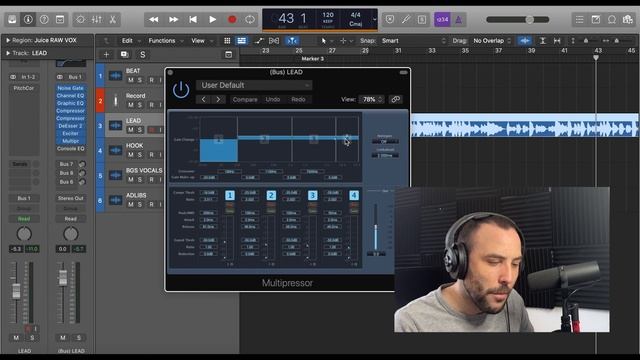Open the View 78% size dropdown
Image resolution: width=640 pixels, height=360 pixels.
point(371,99)
